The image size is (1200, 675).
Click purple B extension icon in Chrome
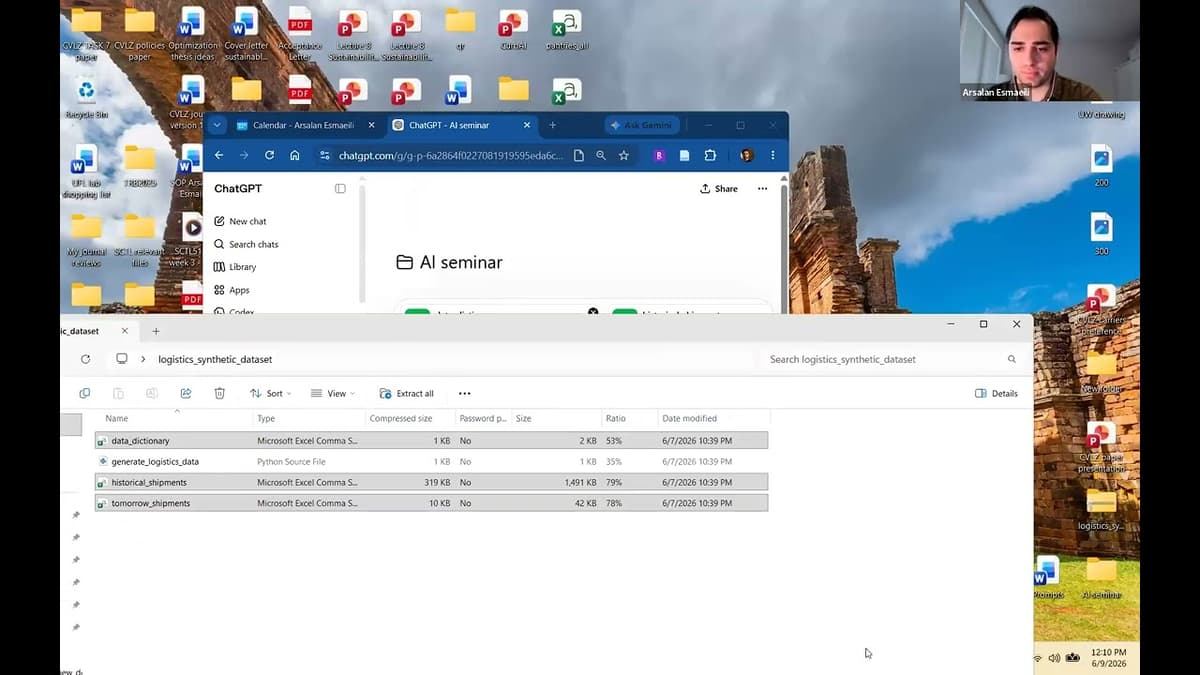click(659, 155)
